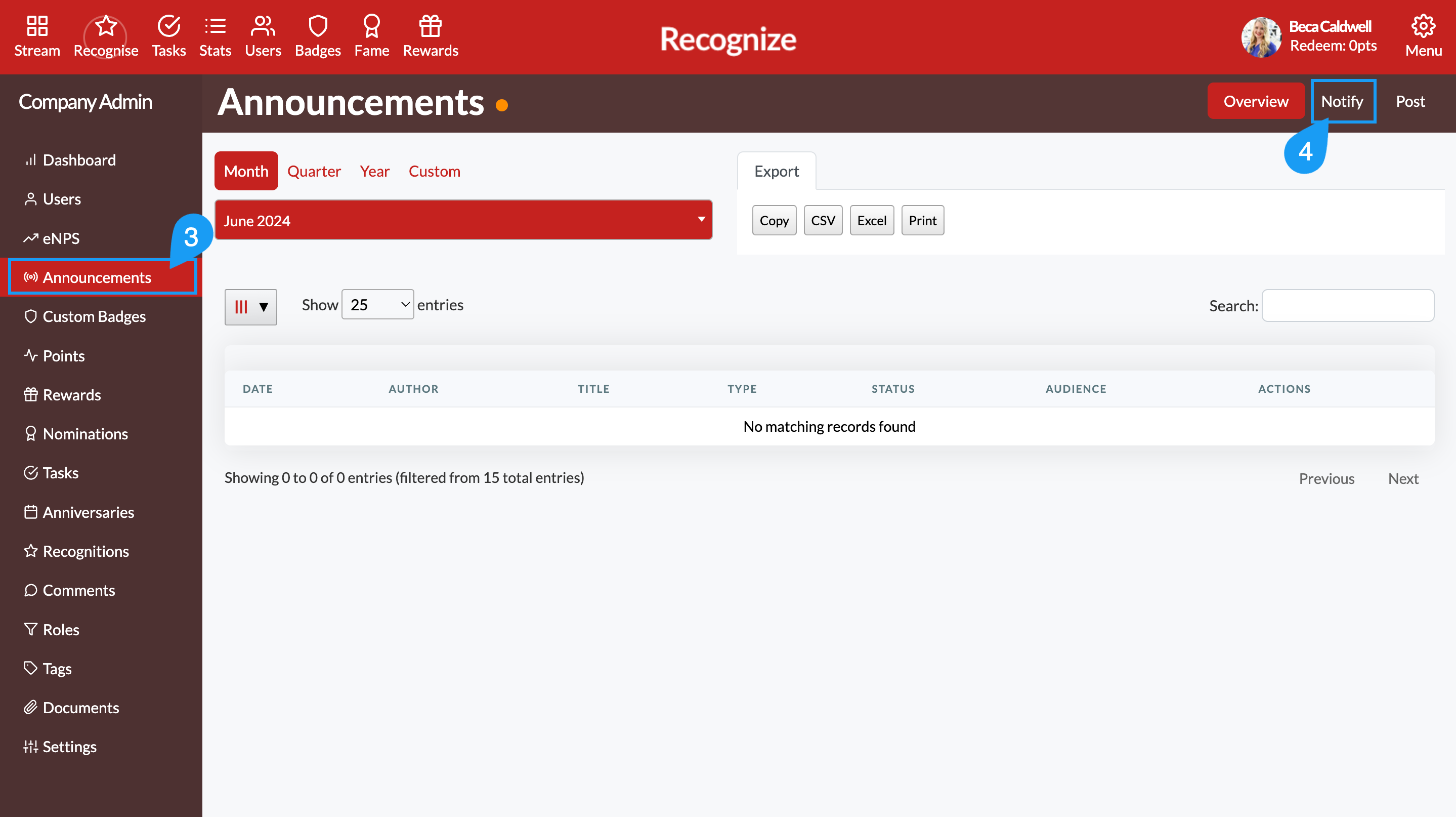Change the Show entries count dropdown

tap(377, 304)
